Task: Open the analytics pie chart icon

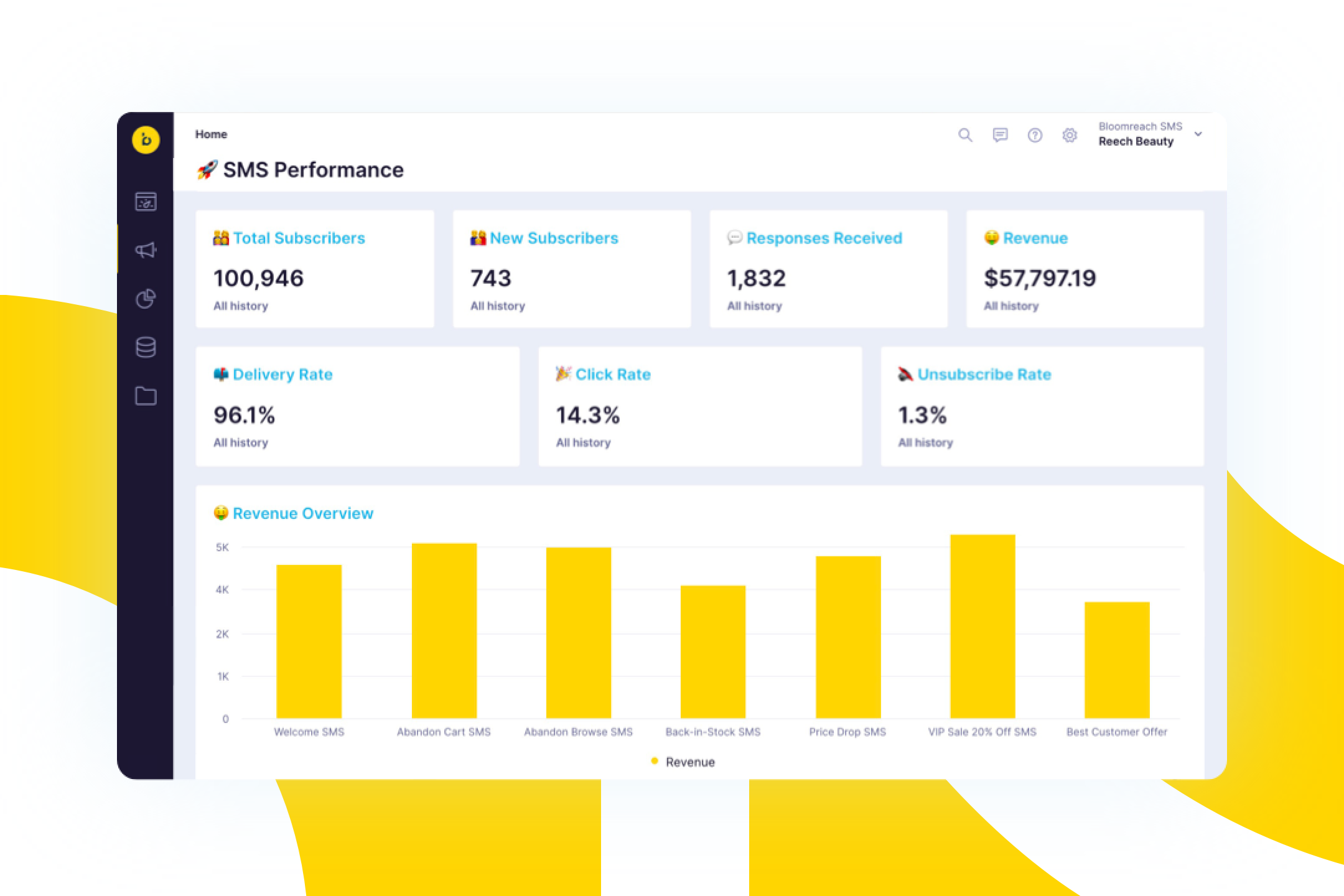Action: tap(146, 299)
